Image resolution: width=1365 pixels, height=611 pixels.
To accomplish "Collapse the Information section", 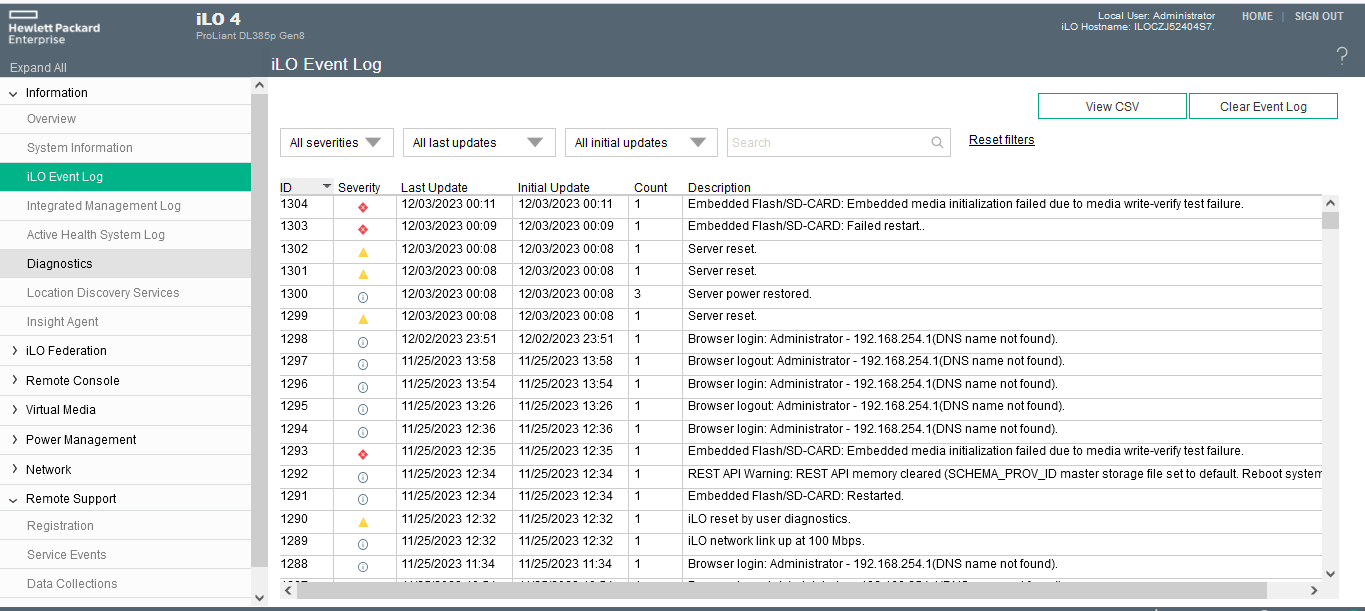I will (x=14, y=93).
